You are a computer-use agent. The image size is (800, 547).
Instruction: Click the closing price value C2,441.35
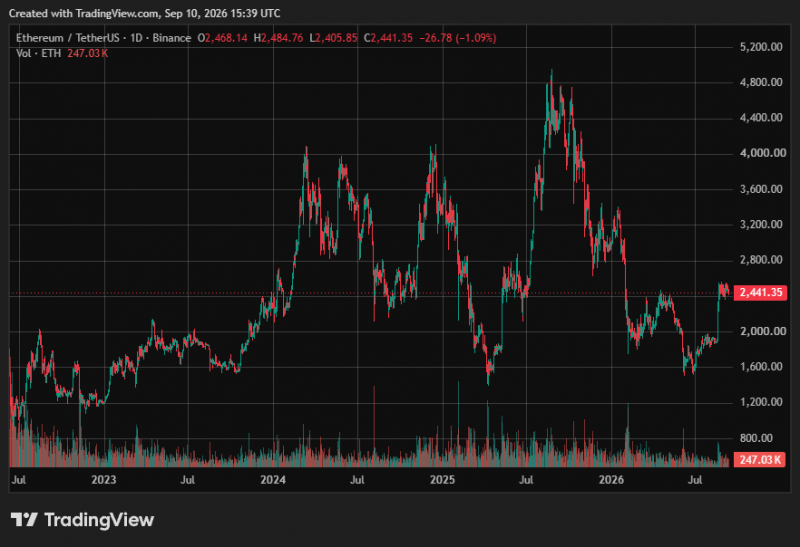pos(388,38)
